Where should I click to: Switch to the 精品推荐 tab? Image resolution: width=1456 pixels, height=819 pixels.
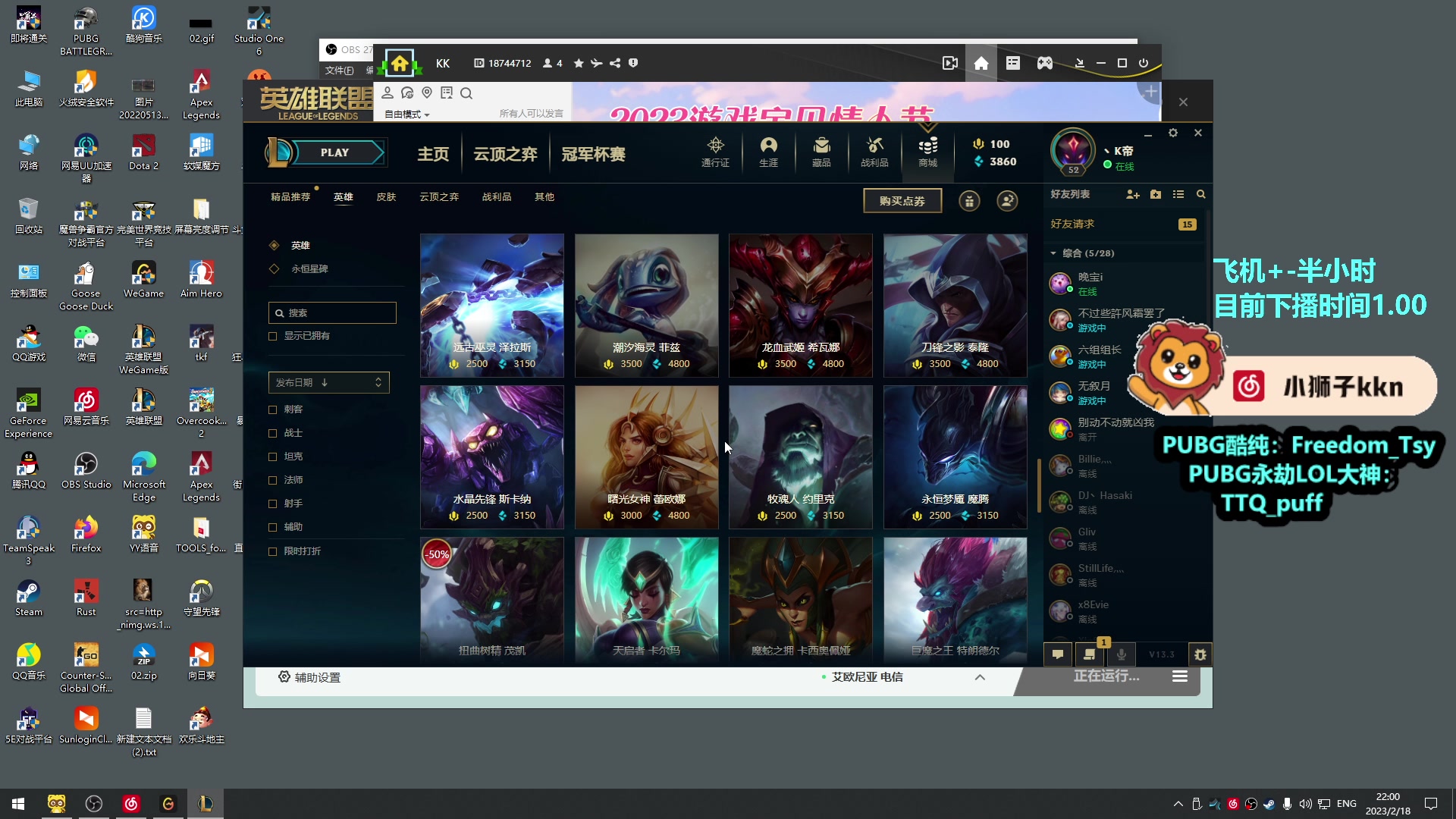pos(290,196)
